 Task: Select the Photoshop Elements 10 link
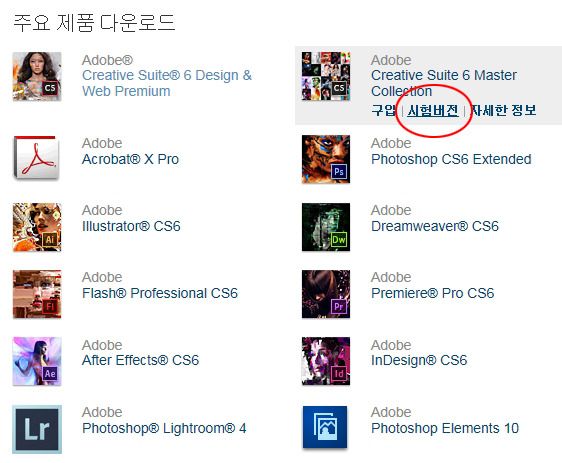click(x=445, y=428)
